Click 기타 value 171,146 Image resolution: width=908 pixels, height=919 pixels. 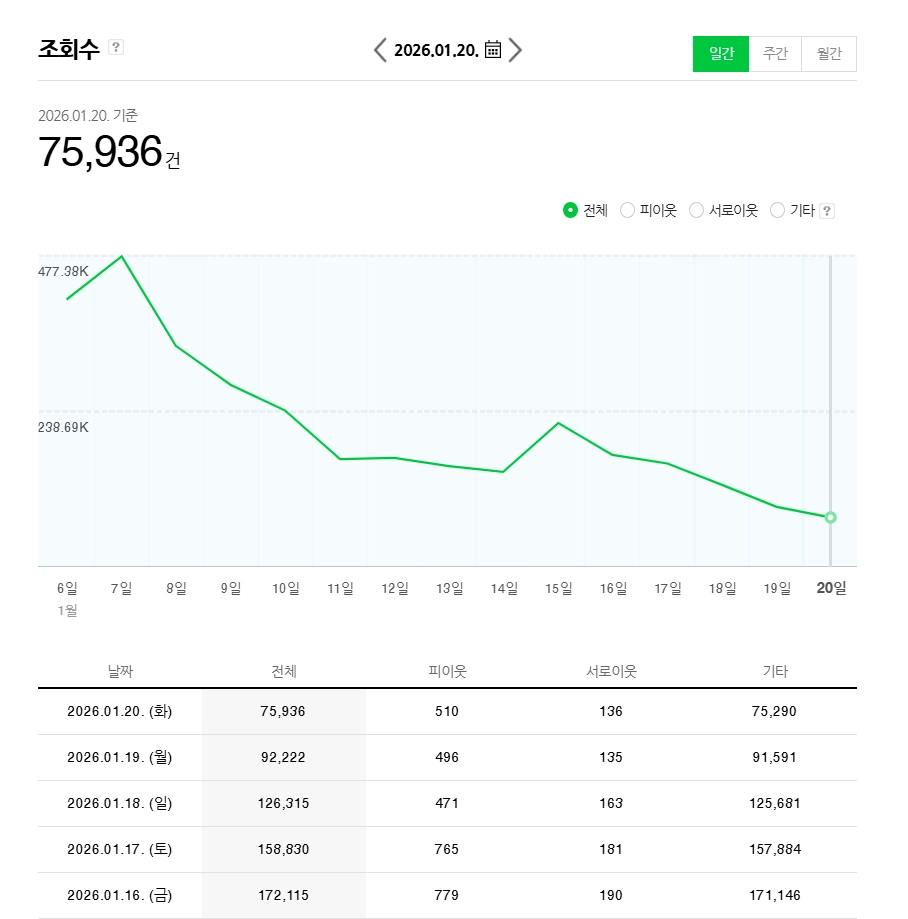point(775,896)
